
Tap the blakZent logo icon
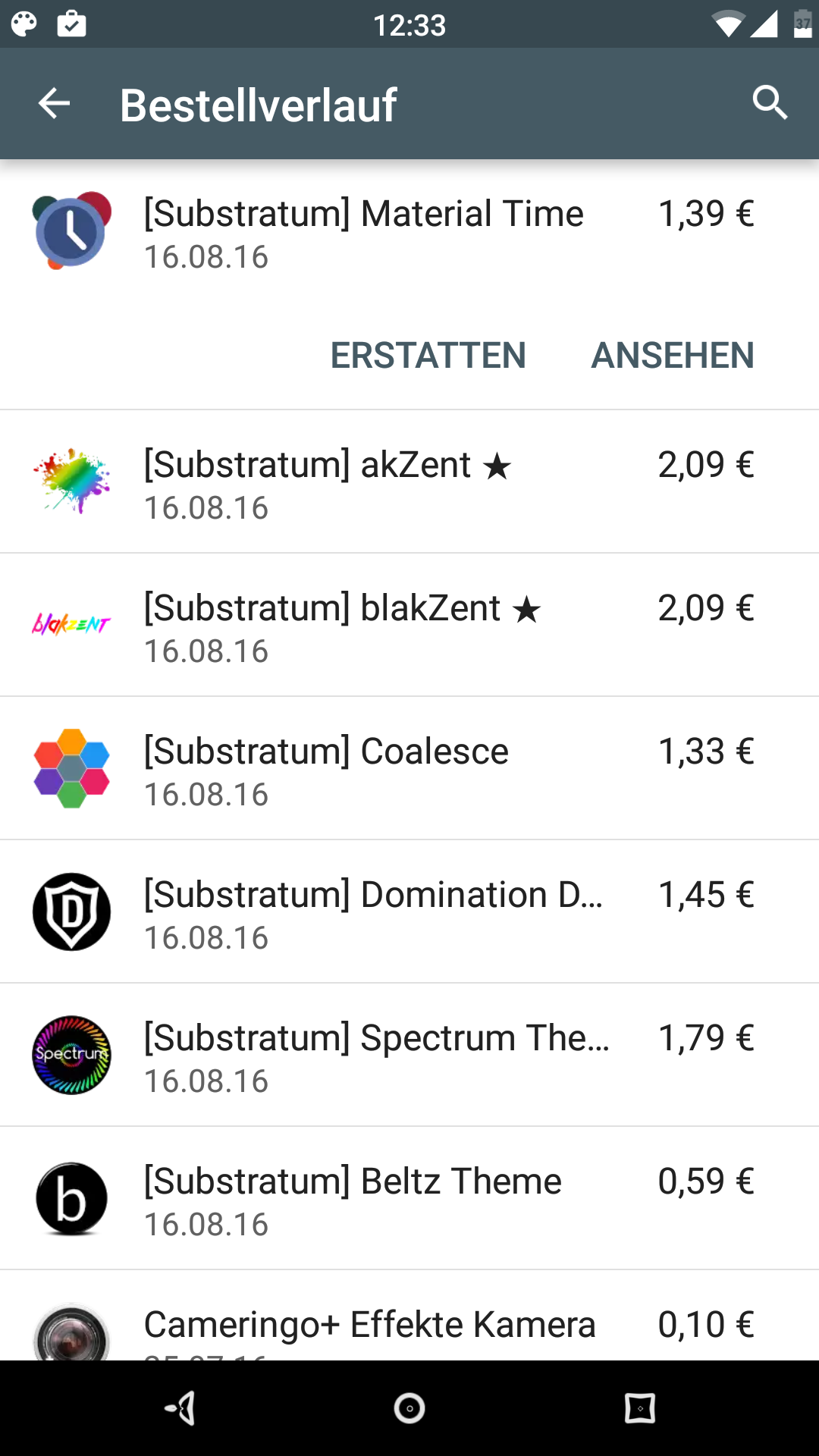[71, 624]
